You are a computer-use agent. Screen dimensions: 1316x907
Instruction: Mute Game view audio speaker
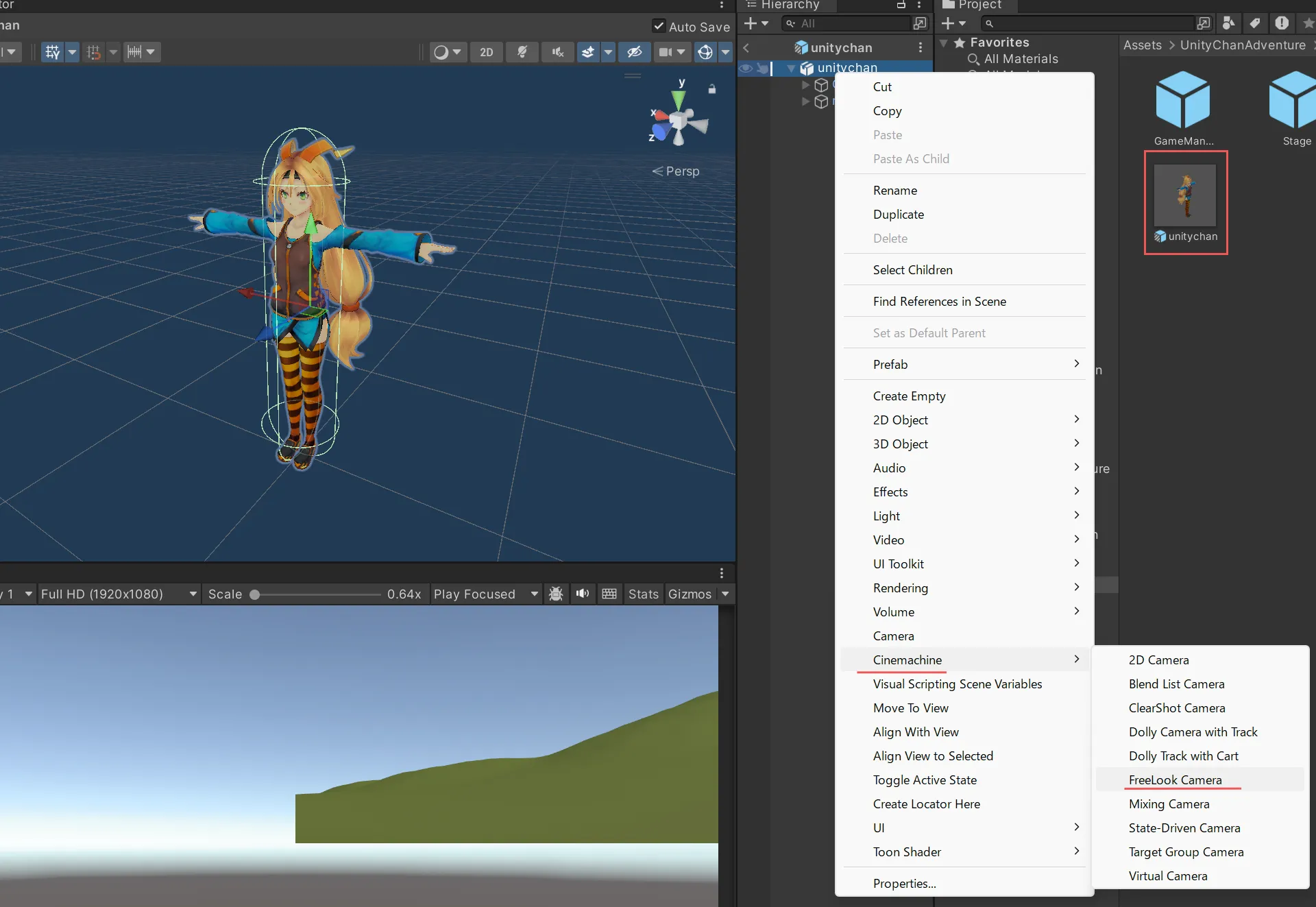(x=583, y=594)
